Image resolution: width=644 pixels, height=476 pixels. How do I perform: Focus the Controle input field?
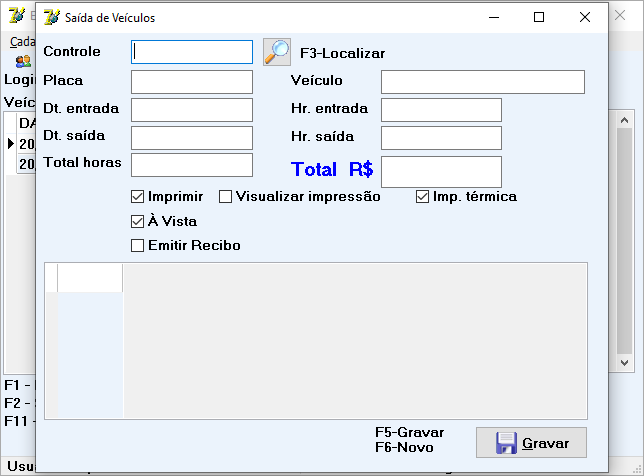192,52
